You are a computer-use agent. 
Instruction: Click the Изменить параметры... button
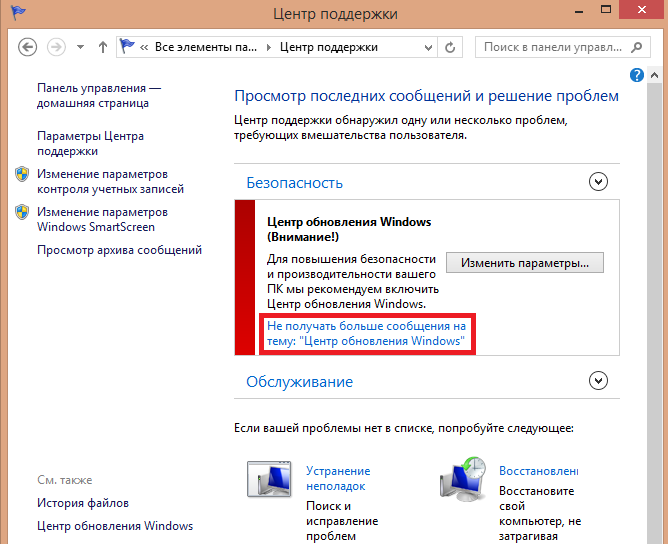pyautogui.click(x=525, y=263)
